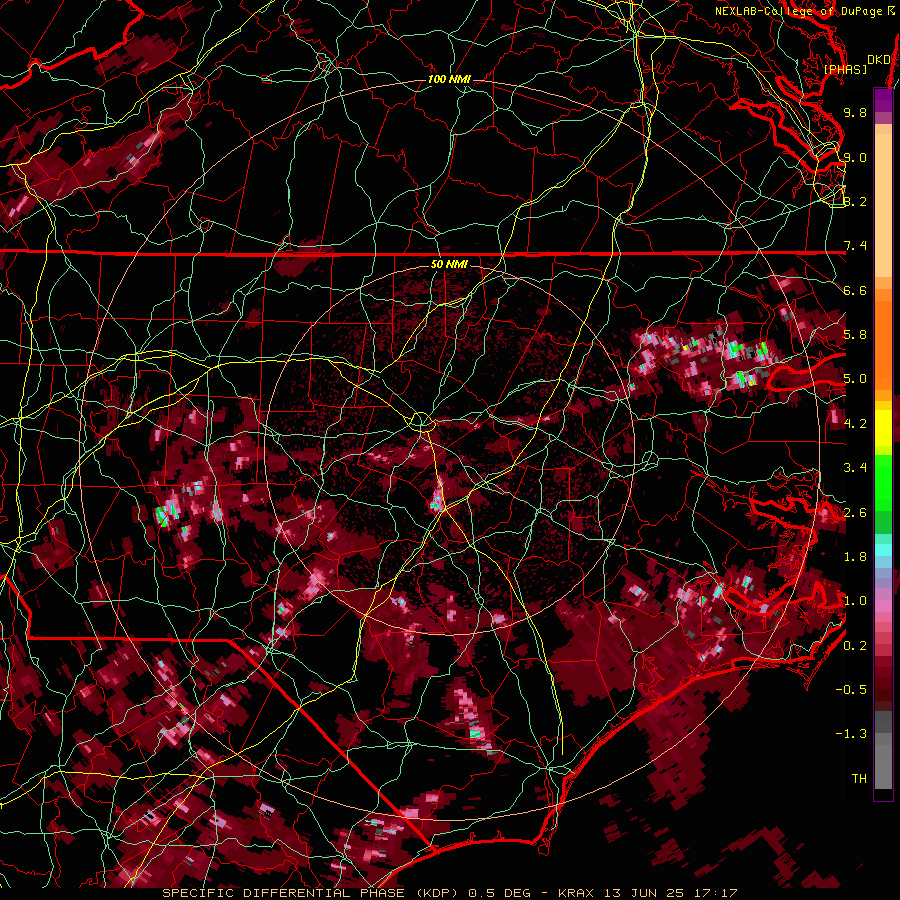Click the 1.8 value on color scale
This screenshot has height=900, width=900.
855,557
